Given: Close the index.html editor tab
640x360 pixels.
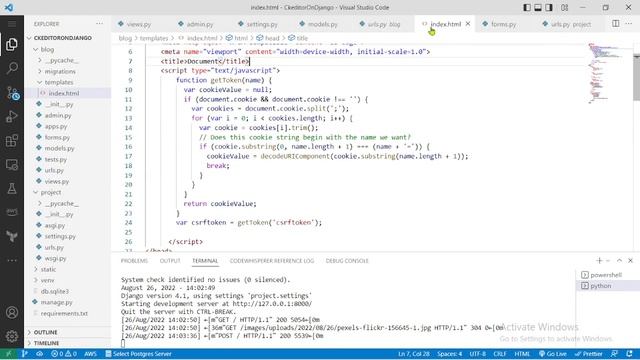Looking at the screenshot, I should click(468, 24).
